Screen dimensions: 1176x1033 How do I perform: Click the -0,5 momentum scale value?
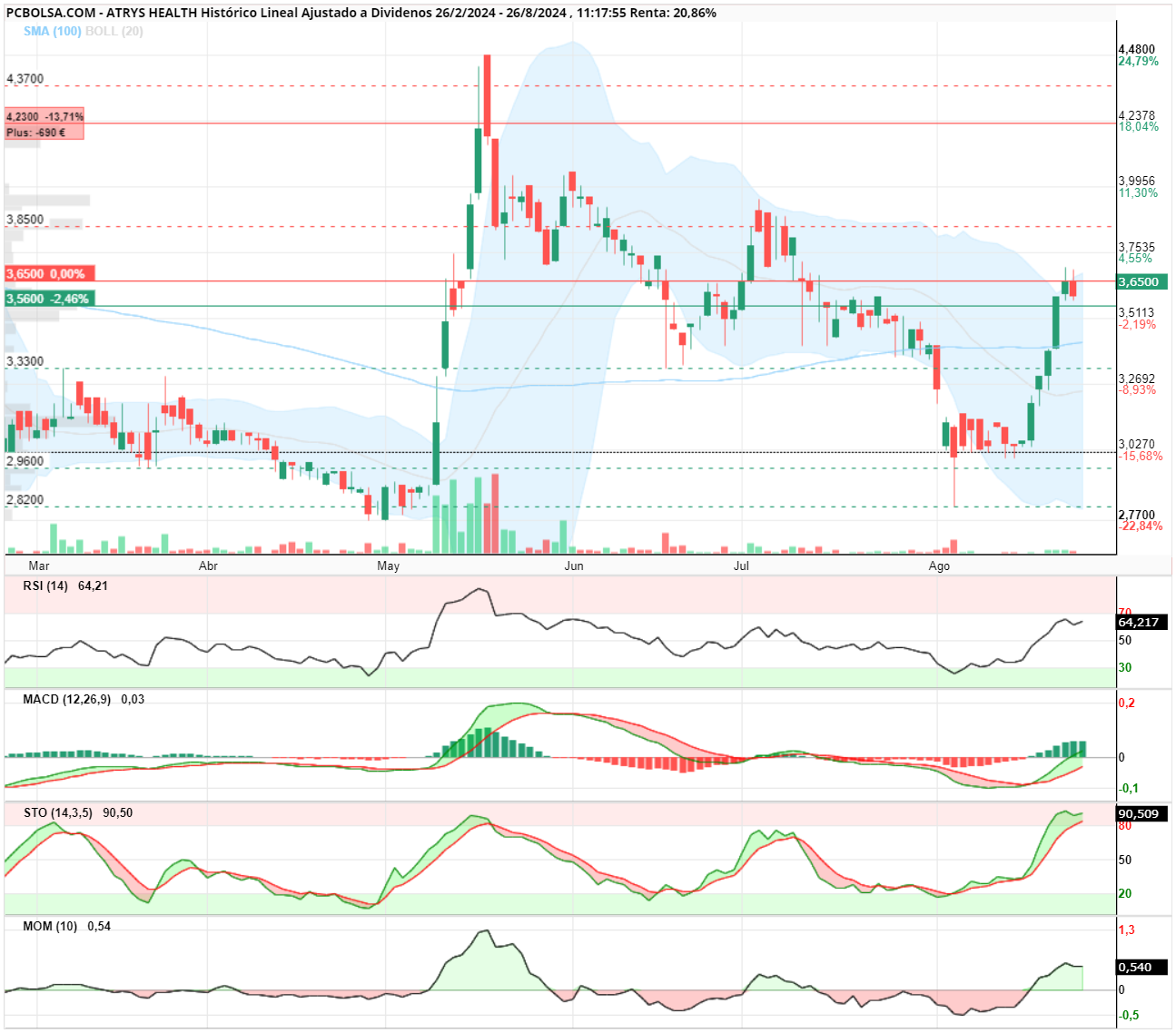tap(1129, 1015)
